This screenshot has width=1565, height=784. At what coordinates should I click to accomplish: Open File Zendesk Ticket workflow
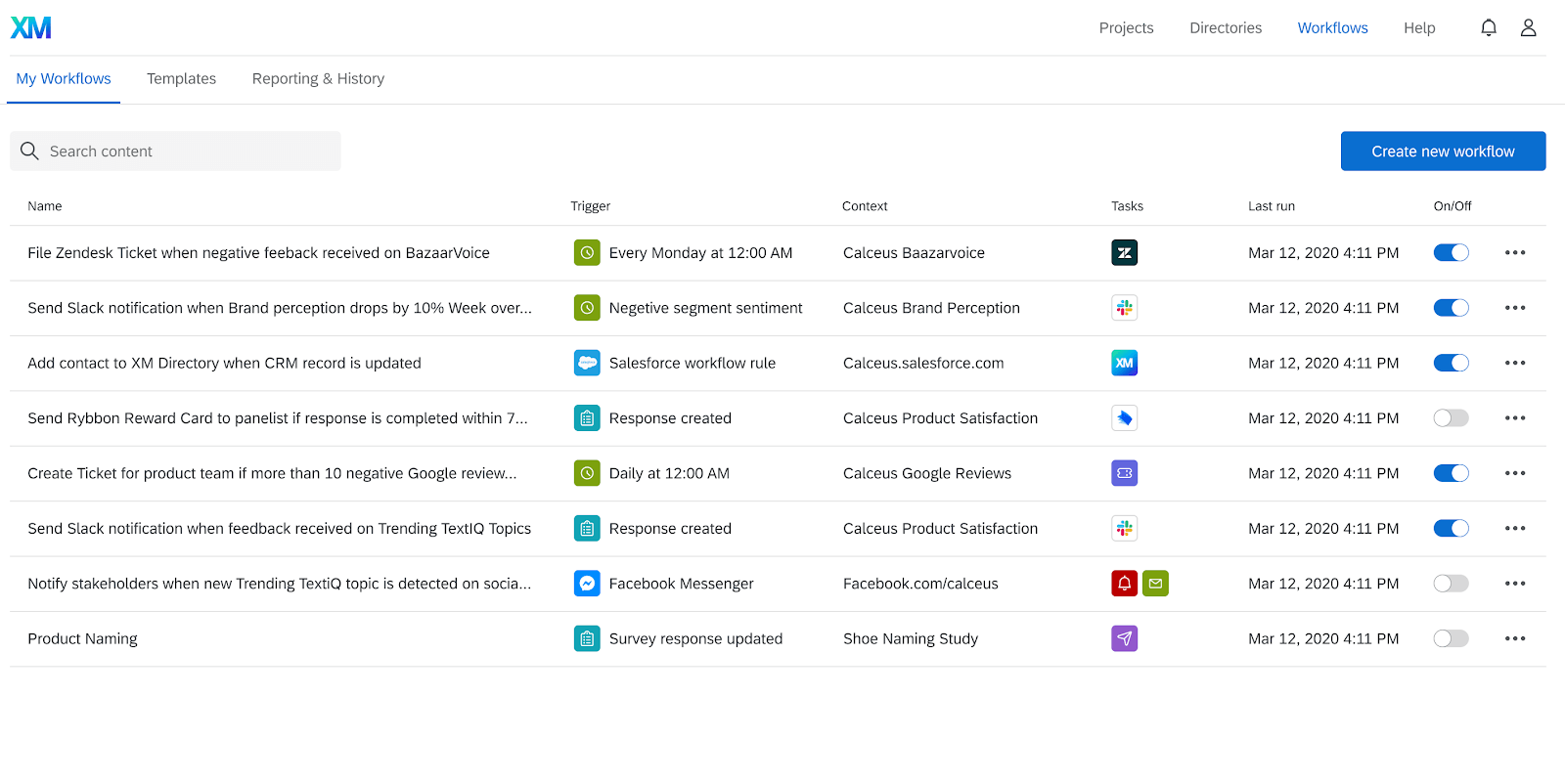click(258, 253)
